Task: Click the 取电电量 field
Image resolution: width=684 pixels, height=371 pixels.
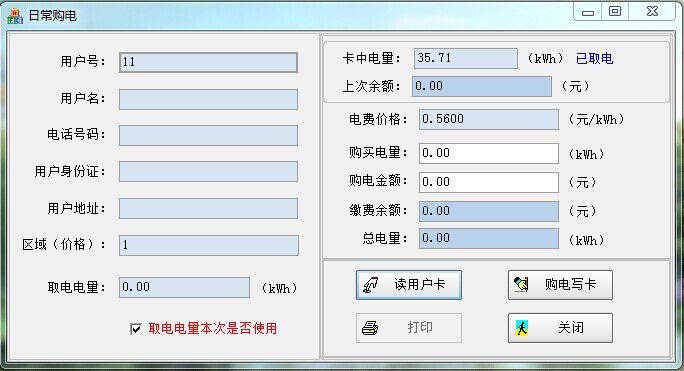Action: 185,288
